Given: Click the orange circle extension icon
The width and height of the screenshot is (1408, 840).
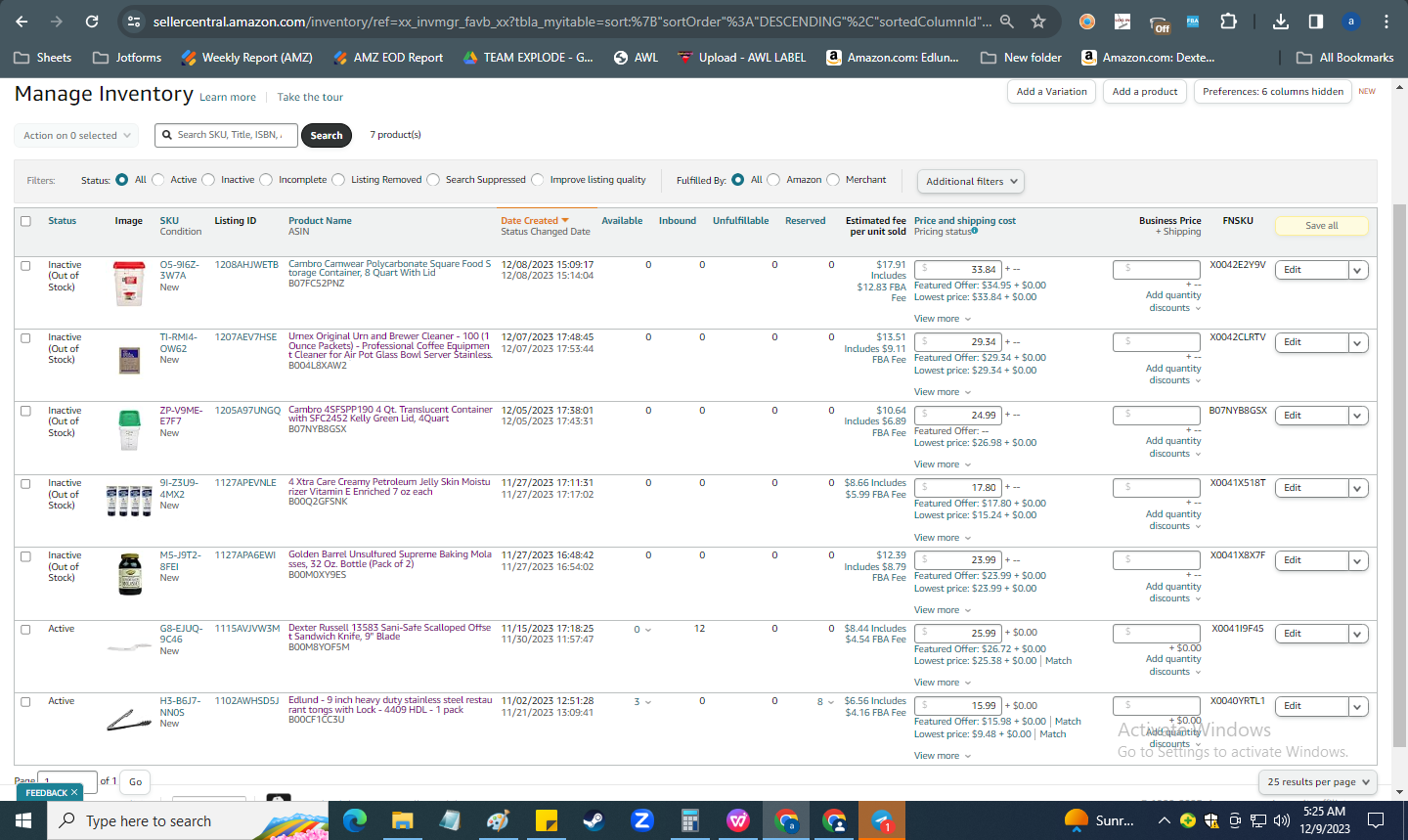Looking at the screenshot, I should click(x=1087, y=21).
